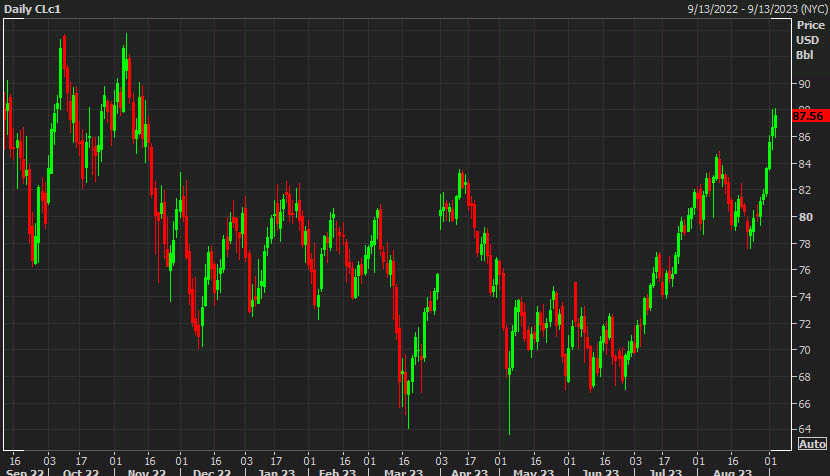This screenshot has width=830, height=476.
Task: Click the Apr 23 month label
Action: pyautogui.click(x=469, y=472)
